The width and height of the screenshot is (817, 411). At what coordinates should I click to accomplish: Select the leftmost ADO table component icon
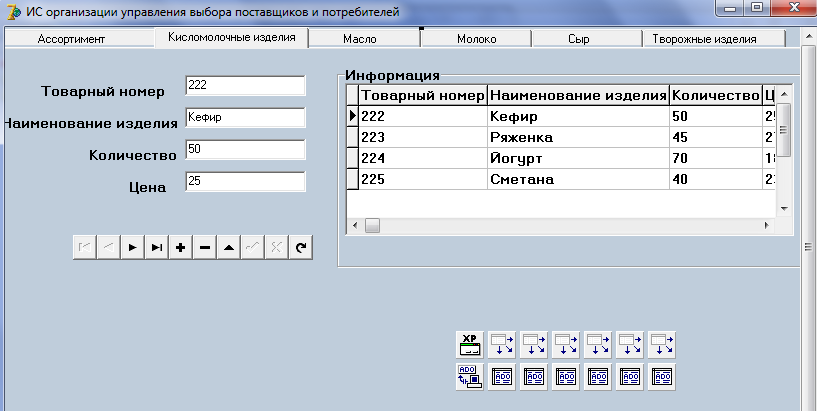(502, 377)
